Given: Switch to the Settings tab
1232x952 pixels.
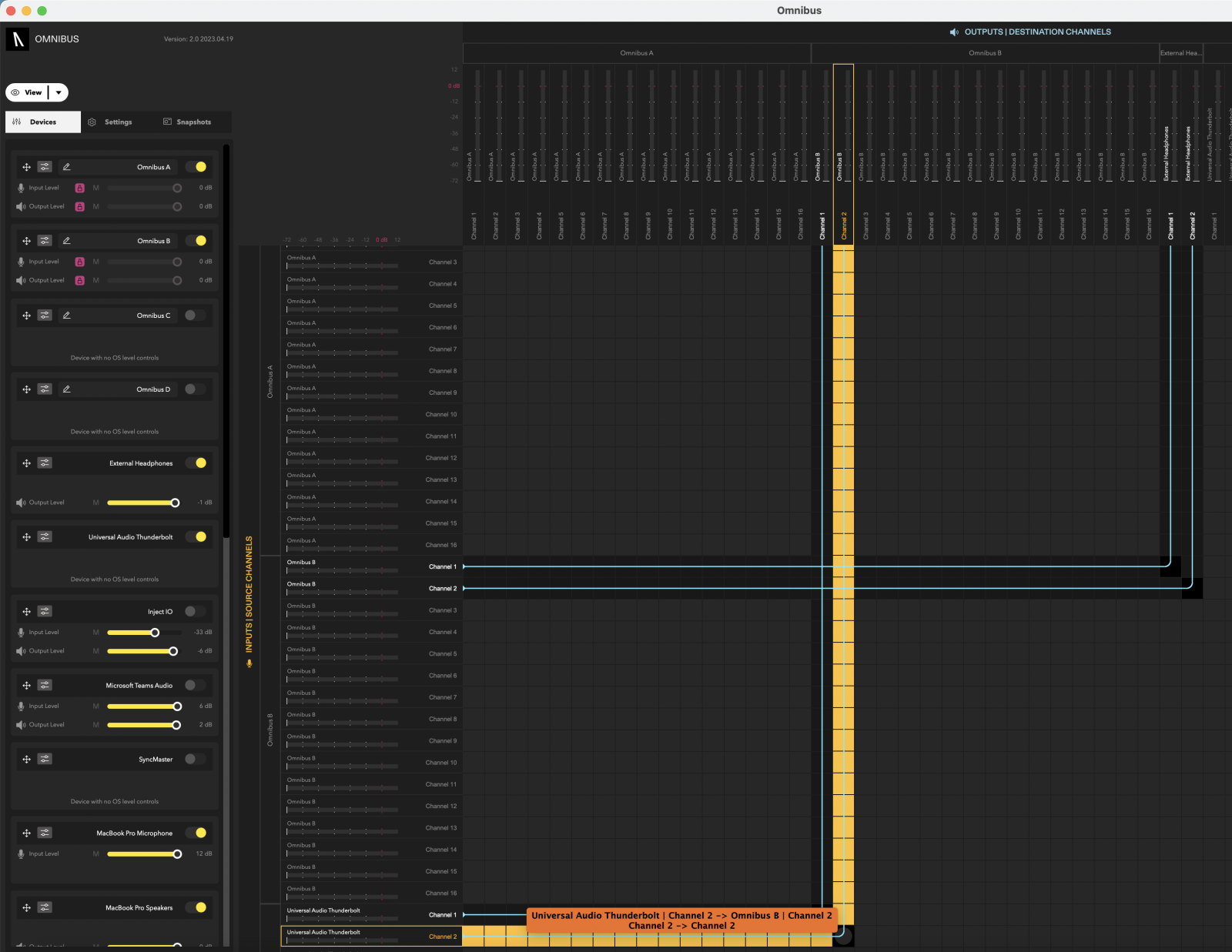Looking at the screenshot, I should 118,122.
